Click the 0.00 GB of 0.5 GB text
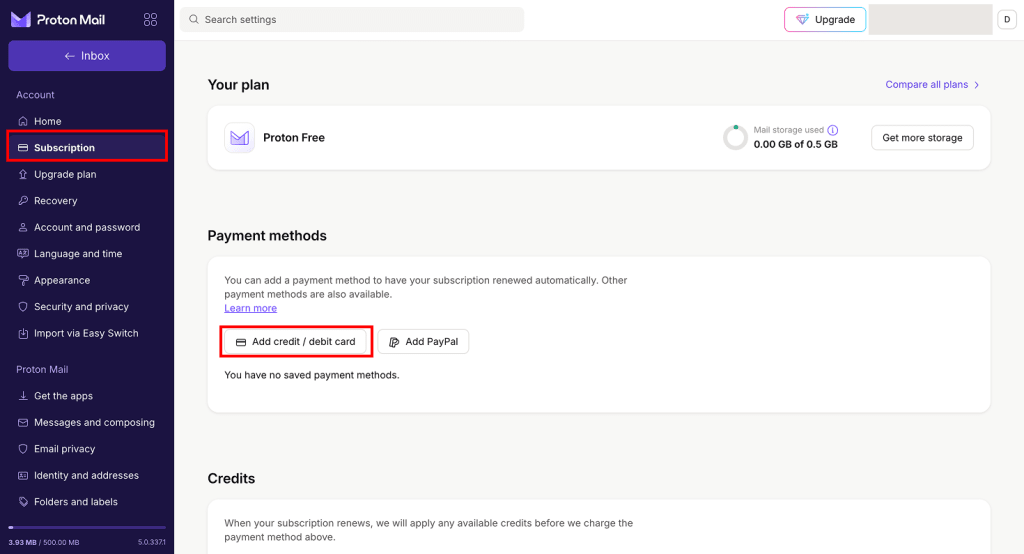 tap(795, 144)
